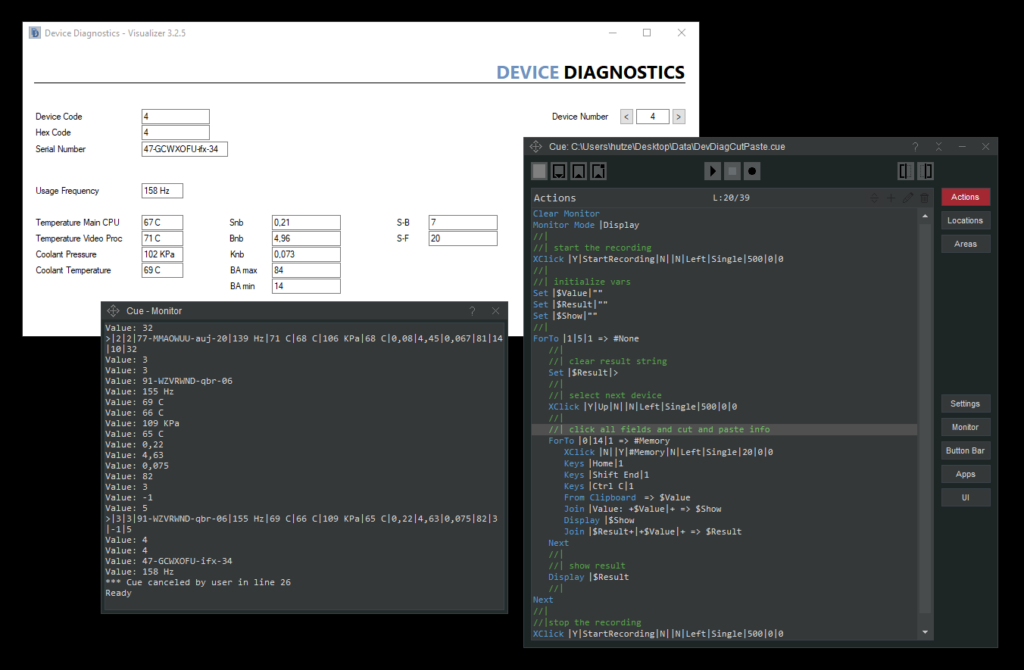Click the pencil edit icon in Actions header
Screen dimensions: 1024x670
(907, 198)
